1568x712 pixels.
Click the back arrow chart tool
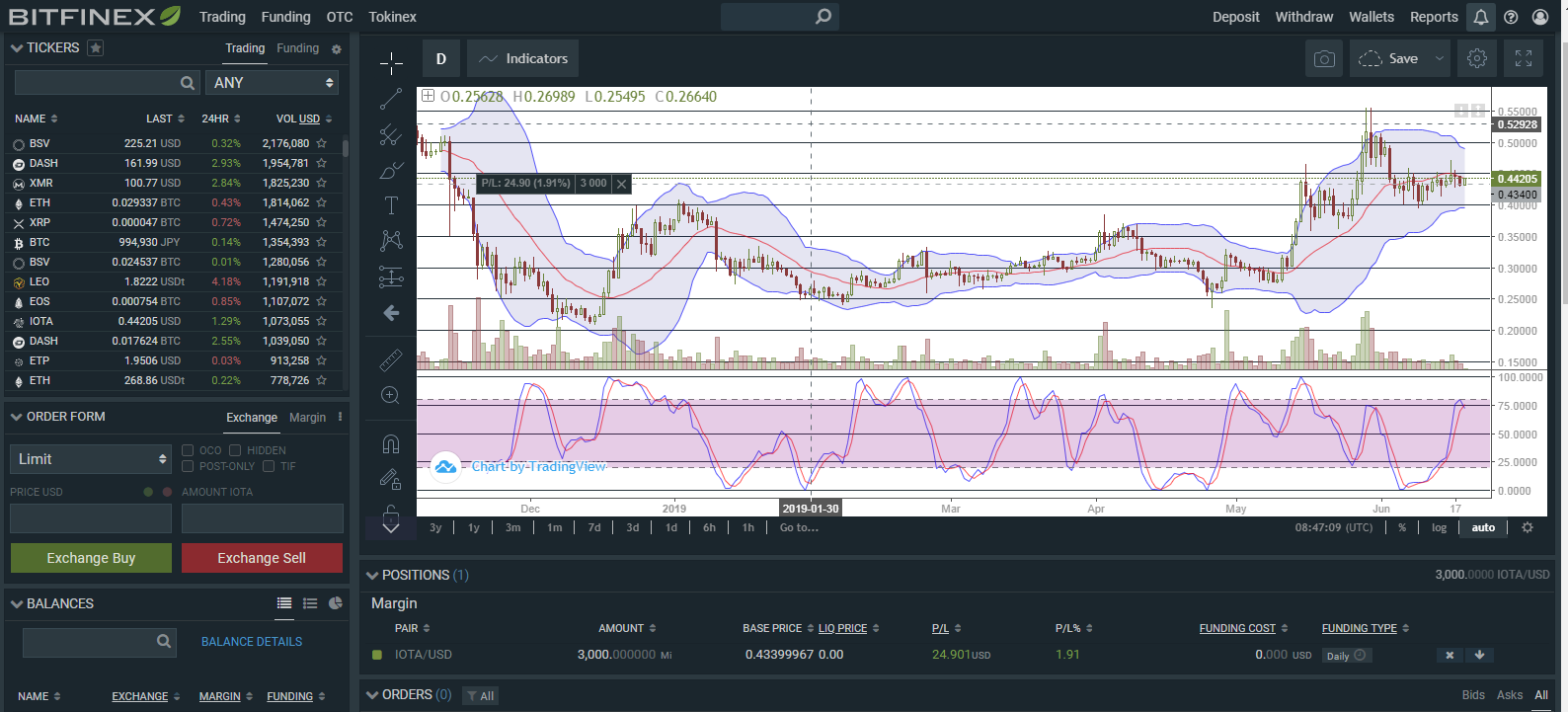(x=391, y=313)
